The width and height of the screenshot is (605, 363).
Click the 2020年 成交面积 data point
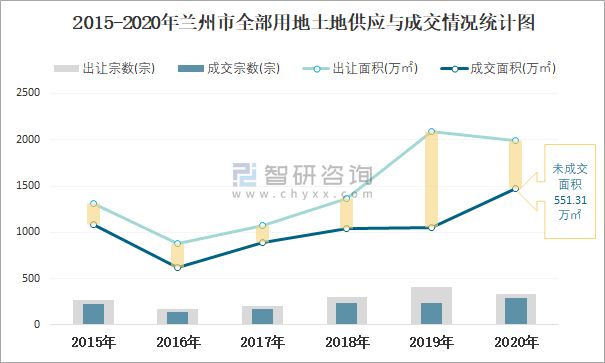(515, 189)
